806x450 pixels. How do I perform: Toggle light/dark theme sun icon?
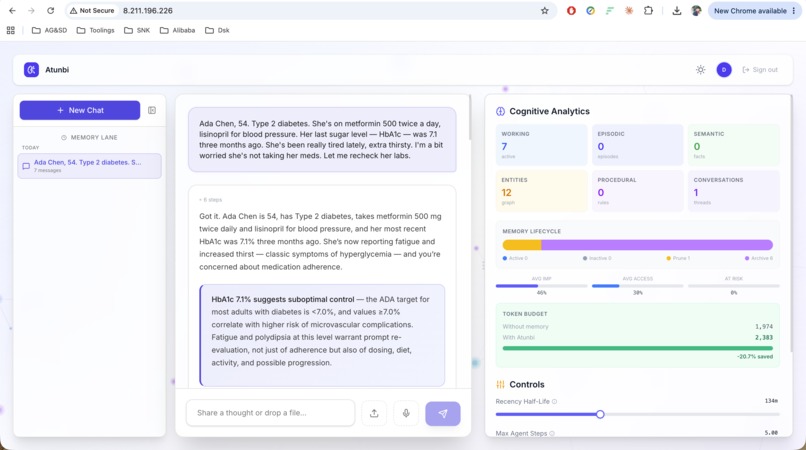[701, 69]
